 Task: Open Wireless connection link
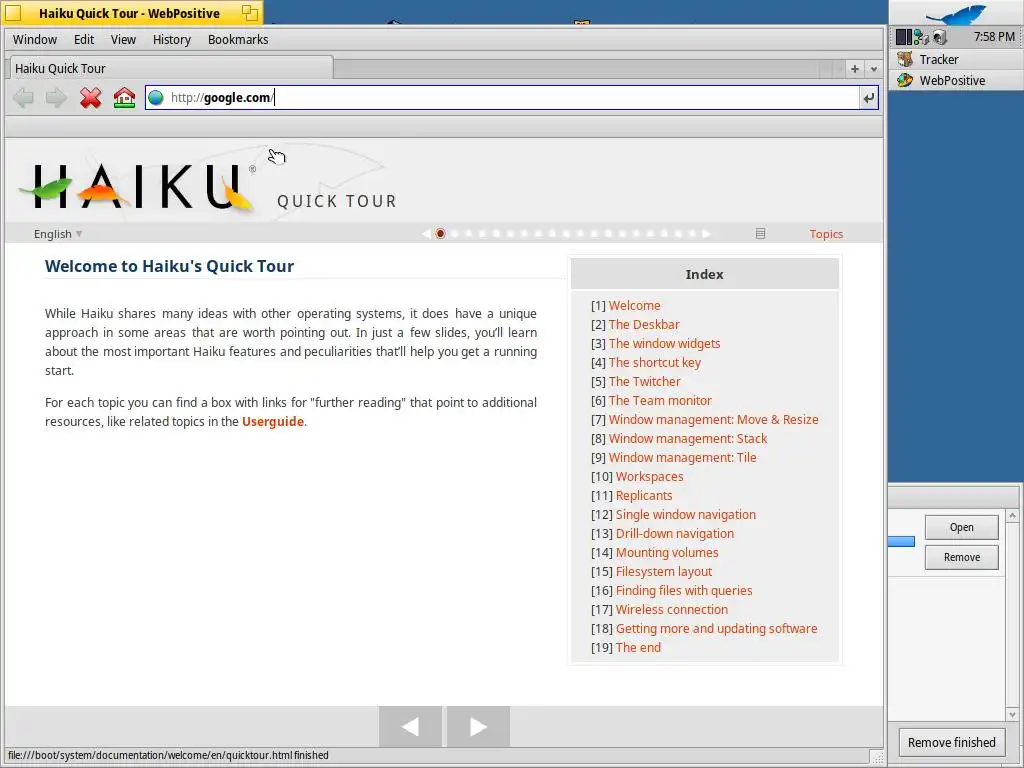[671, 609]
